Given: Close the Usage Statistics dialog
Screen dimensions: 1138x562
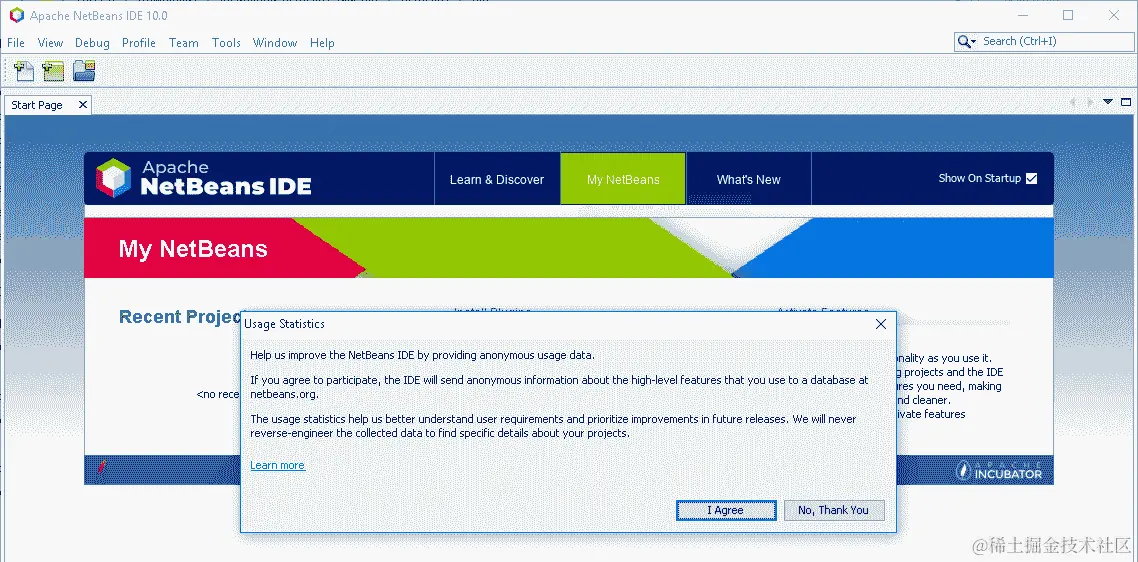Looking at the screenshot, I should [880, 324].
